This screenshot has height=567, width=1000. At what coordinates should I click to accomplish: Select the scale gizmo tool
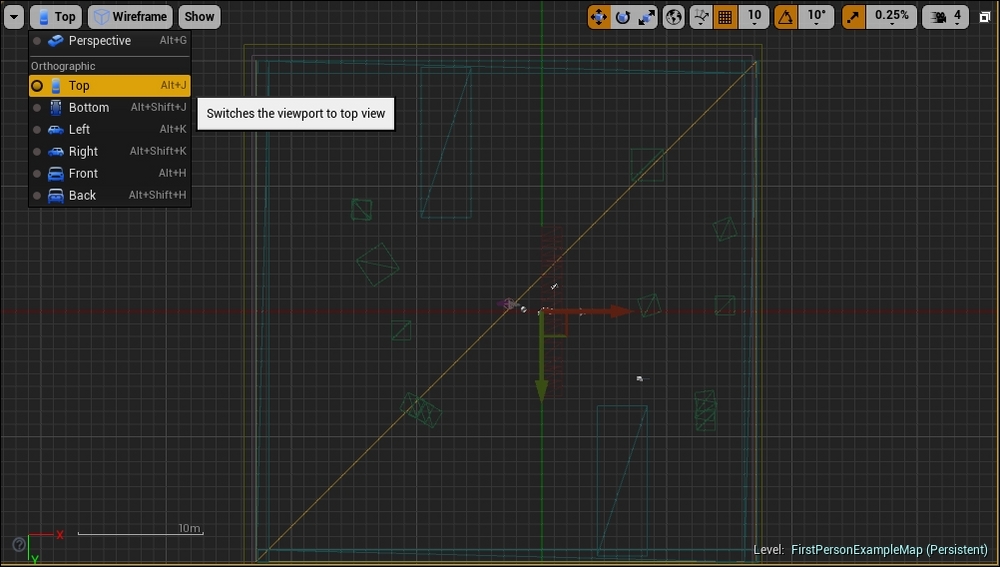(x=647, y=17)
